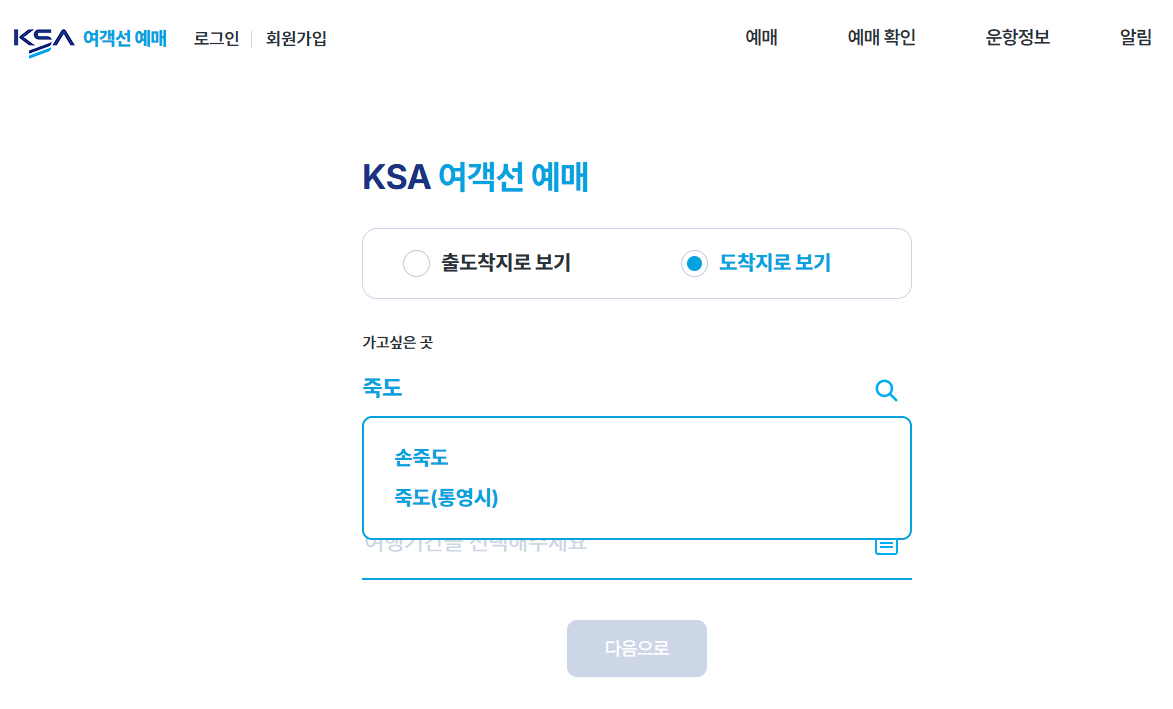Open the 알림 menu item

[1135, 37]
